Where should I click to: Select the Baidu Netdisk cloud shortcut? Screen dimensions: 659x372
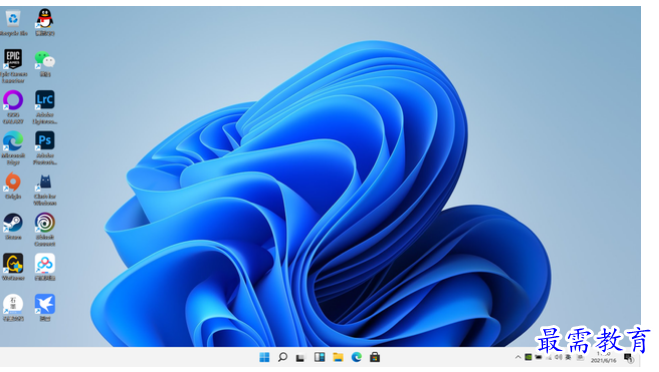(x=45, y=267)
